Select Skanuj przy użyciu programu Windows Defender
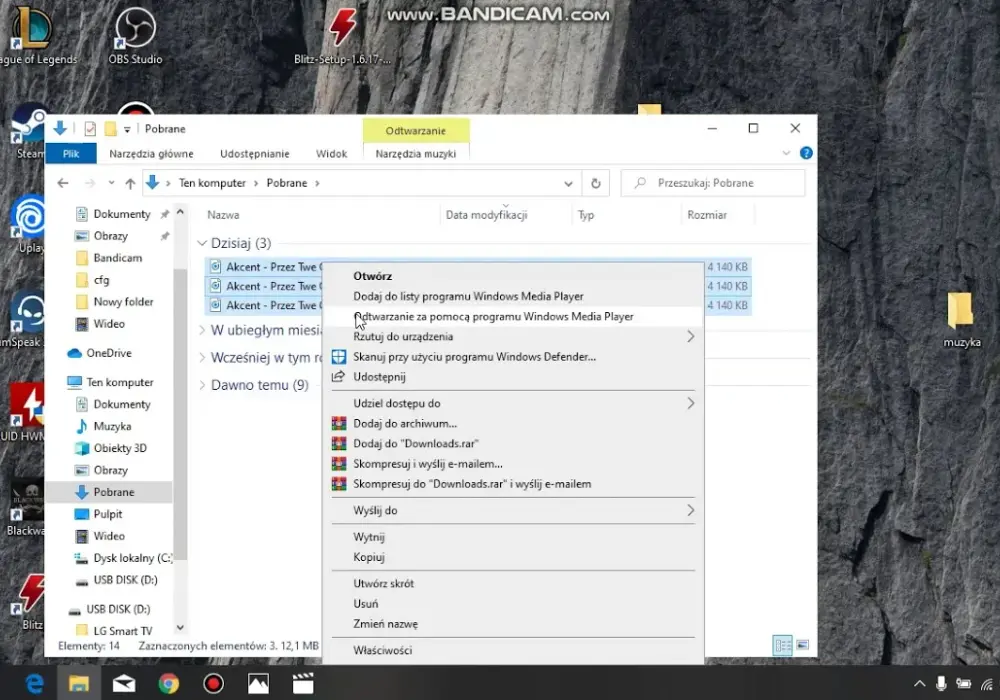The width and height of the screenshot is (1000, 700). tap(513, 356)
